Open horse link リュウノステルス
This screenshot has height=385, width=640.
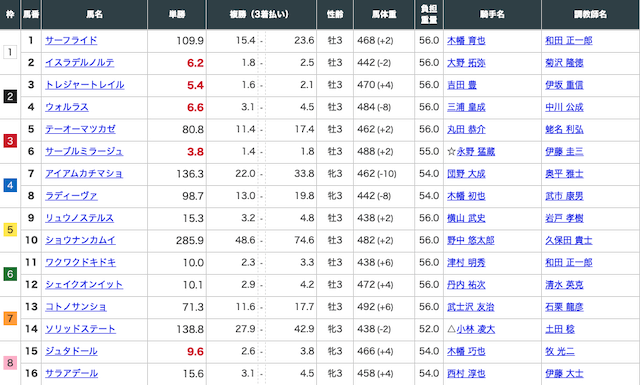click(80, 218)
